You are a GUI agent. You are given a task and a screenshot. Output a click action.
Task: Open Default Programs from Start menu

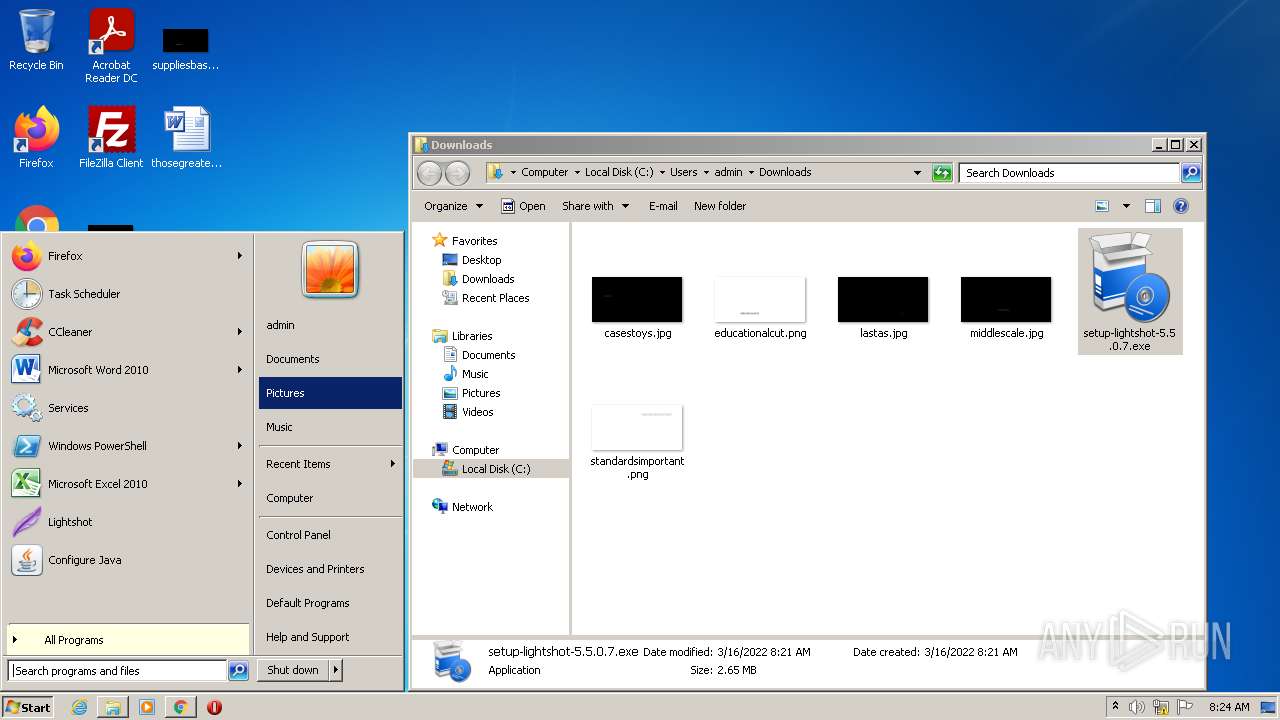[330, 603]
